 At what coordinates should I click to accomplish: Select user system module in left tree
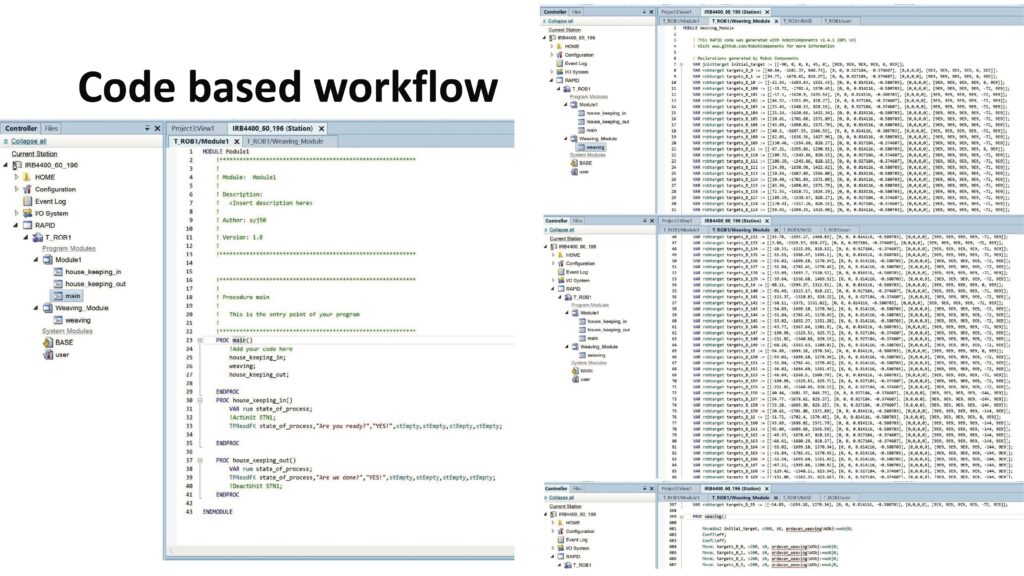61,354
